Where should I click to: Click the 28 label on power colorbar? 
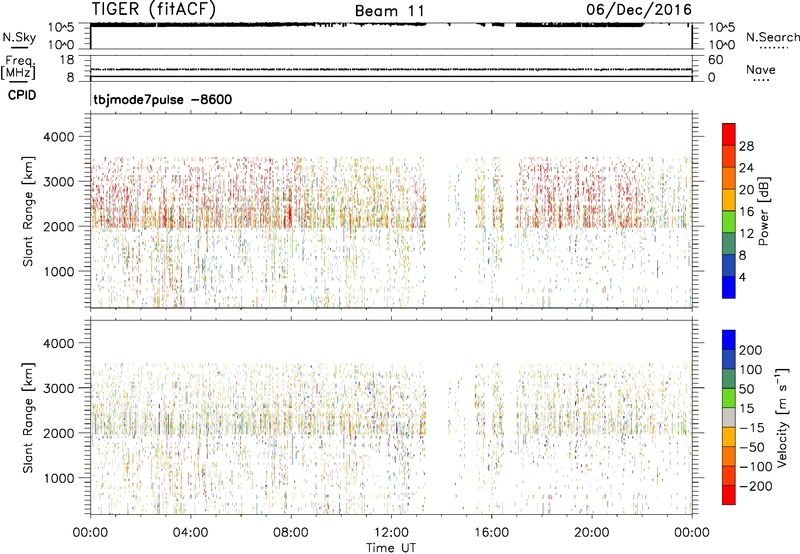click(746, 146)
